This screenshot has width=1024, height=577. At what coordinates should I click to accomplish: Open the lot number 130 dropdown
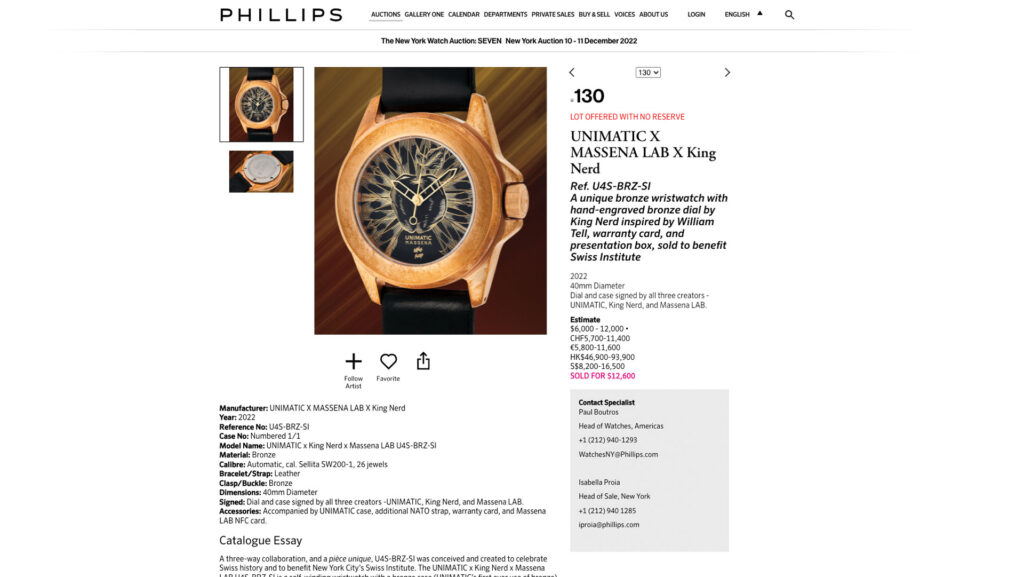[648, 72]
